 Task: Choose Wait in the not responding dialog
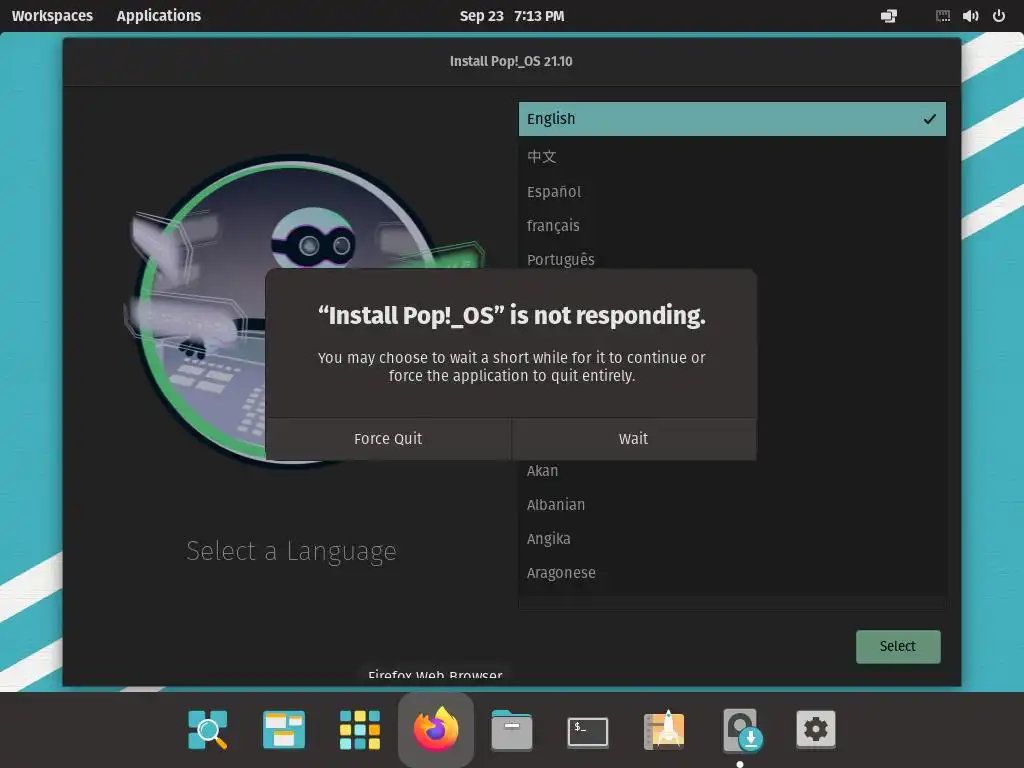coord(633,439)
